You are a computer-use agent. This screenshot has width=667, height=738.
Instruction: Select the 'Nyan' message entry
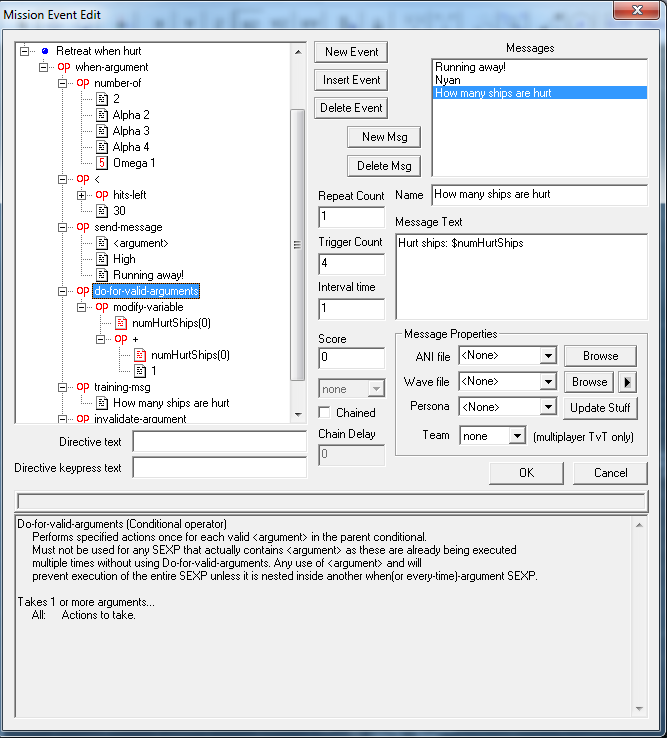[539, 80]
